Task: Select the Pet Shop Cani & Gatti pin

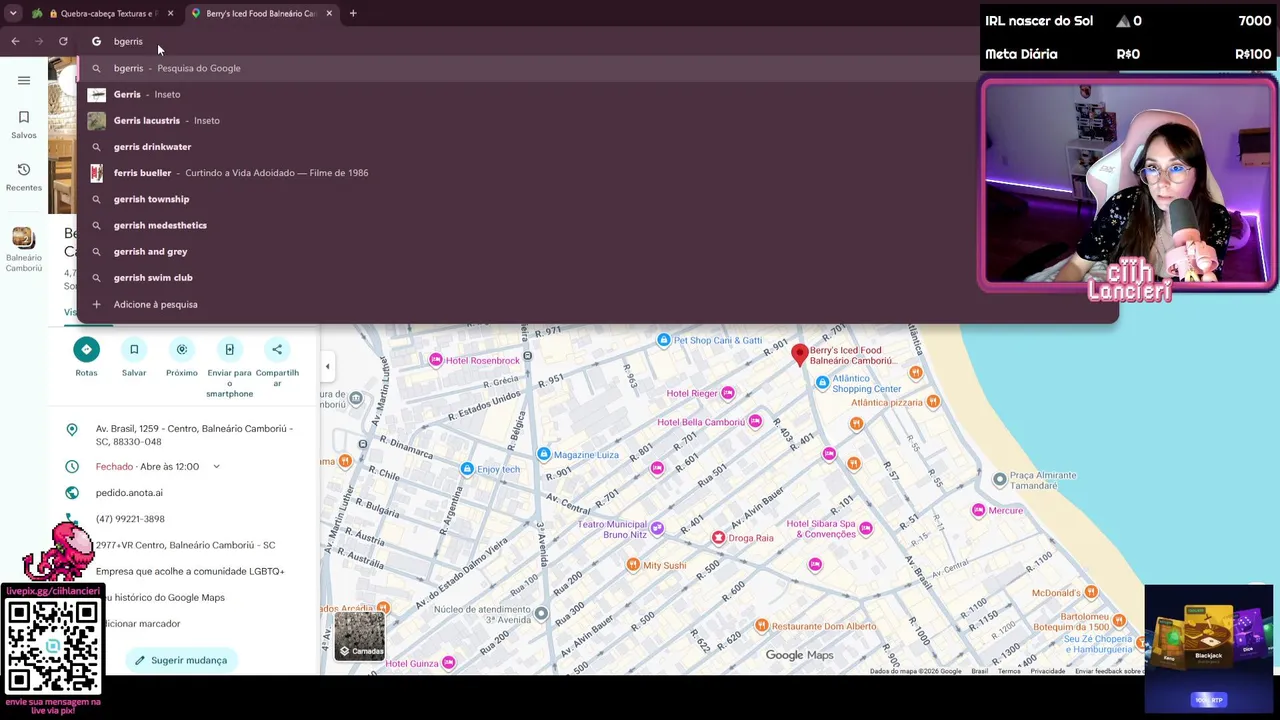Action: 664,340
